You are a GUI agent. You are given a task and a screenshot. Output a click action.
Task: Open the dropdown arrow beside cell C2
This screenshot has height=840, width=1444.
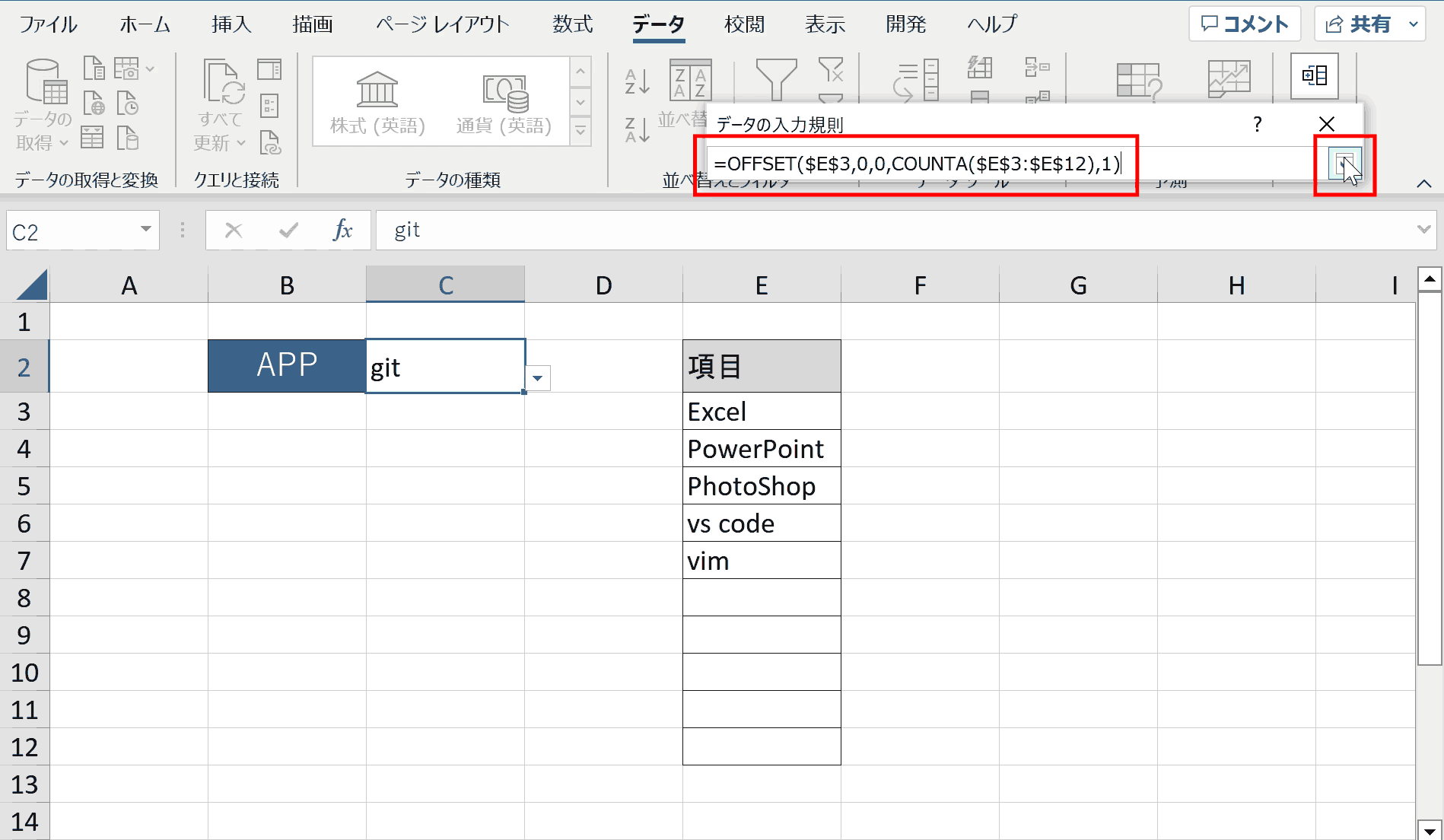pyautogui.click(x=538, y=378)
